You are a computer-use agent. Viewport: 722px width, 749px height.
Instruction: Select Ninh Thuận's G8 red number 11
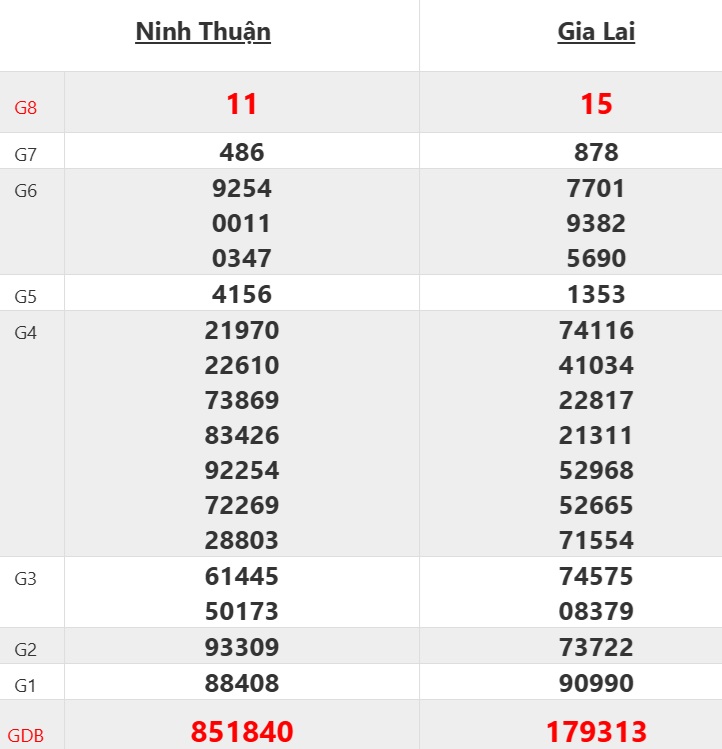click(242, 104)
